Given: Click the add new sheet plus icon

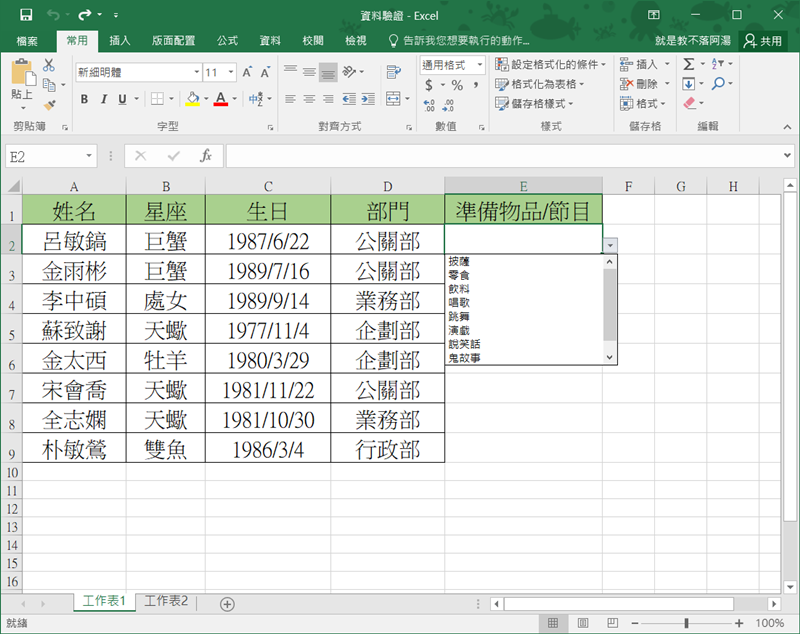Looking at the screenshot, I should [227, 603].
